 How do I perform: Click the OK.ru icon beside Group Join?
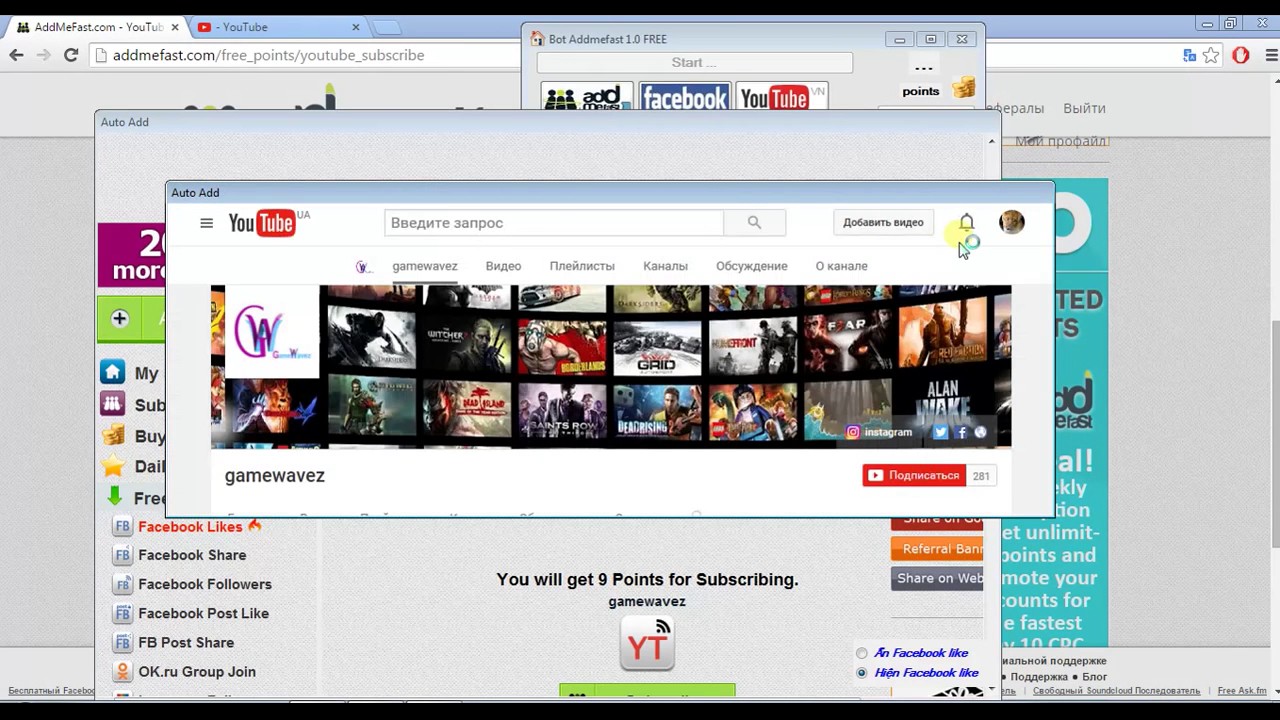(x=122, y=672)
